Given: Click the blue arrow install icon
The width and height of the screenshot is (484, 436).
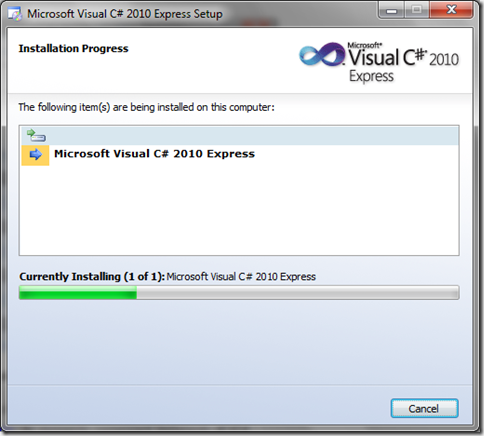Looking at the screenshot, I should click(x=35, y=155).
